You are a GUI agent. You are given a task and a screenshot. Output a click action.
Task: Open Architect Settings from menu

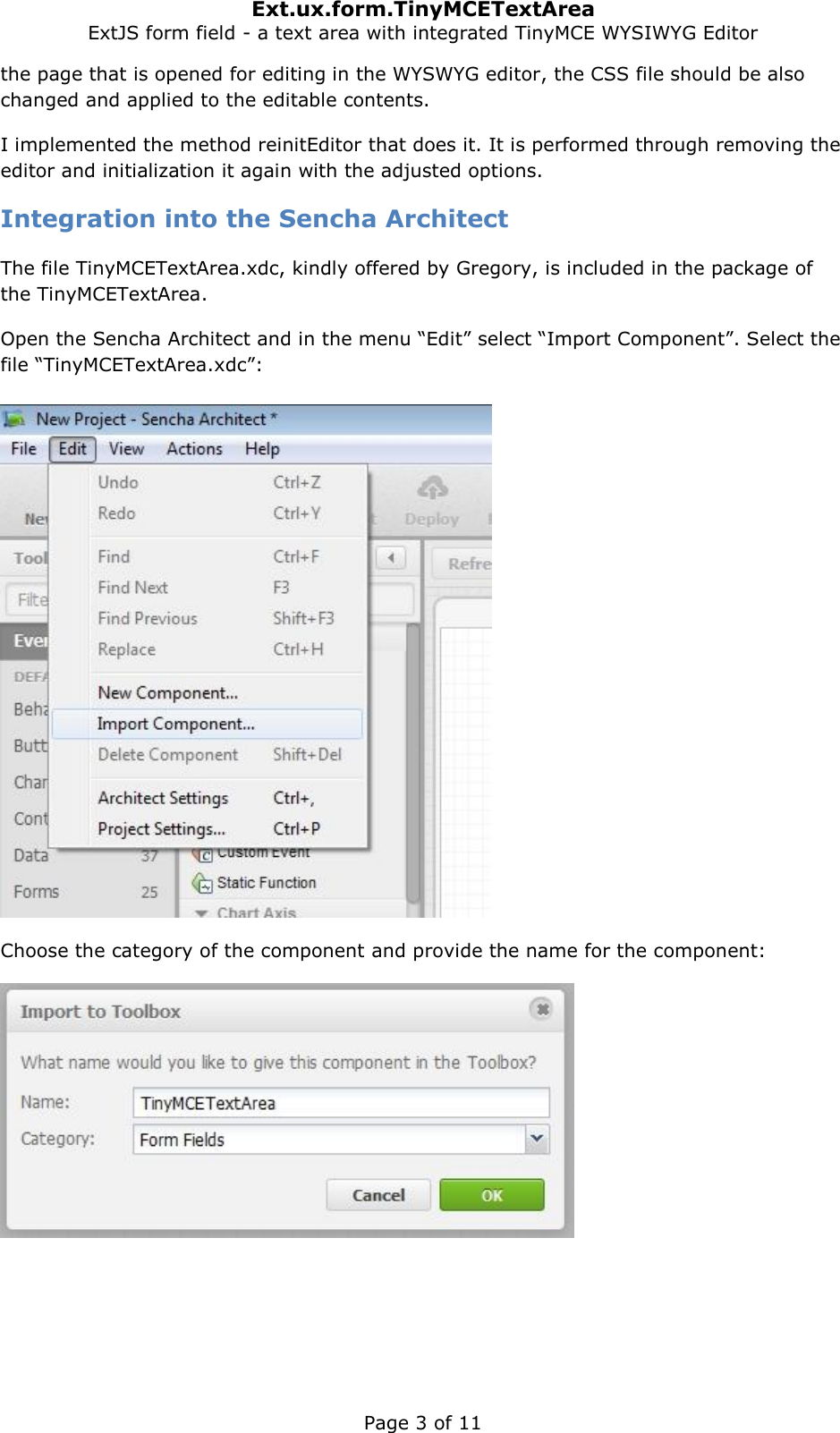click(208, 798)
